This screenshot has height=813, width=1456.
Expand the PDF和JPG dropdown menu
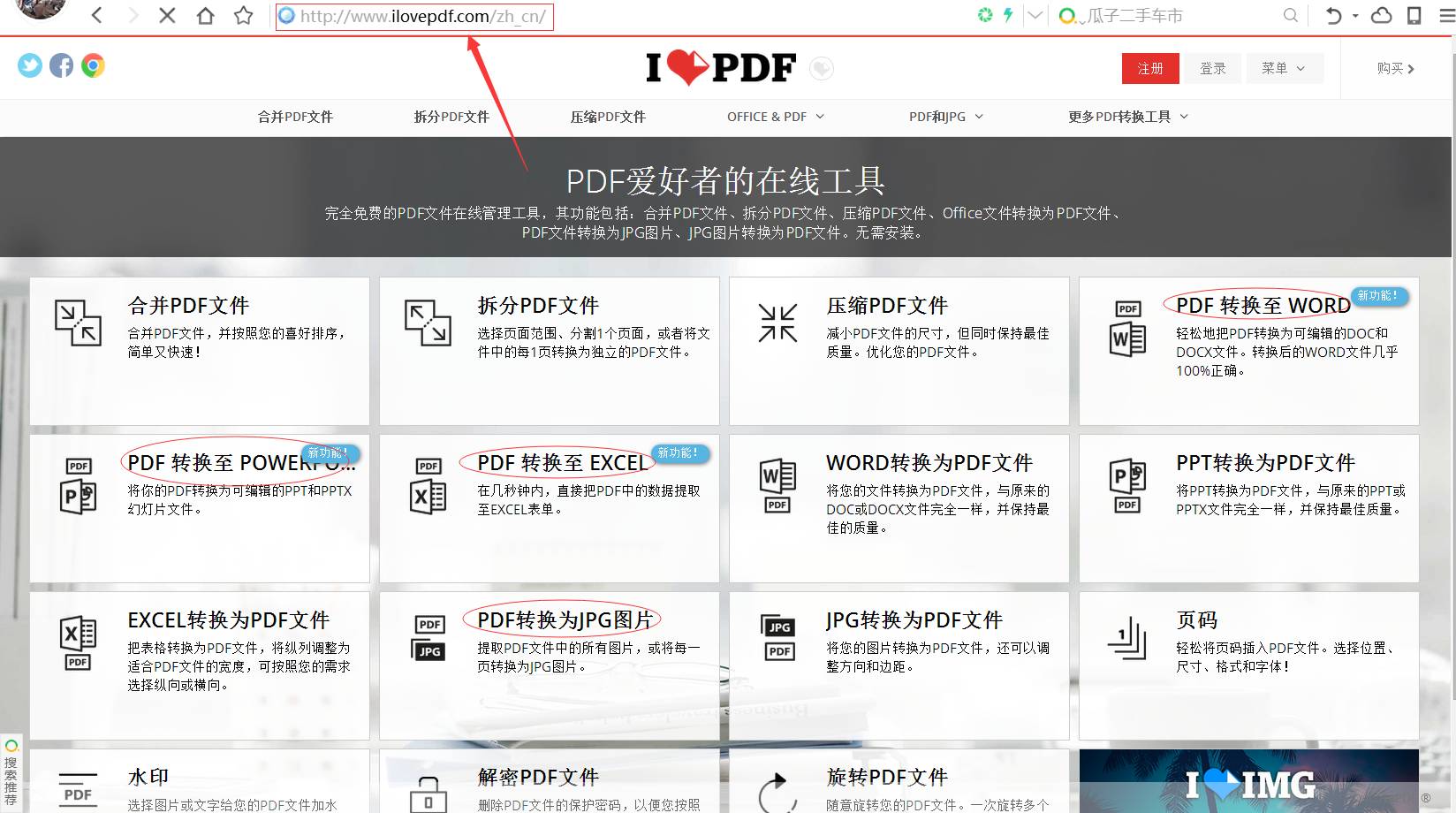pos(946,117)
